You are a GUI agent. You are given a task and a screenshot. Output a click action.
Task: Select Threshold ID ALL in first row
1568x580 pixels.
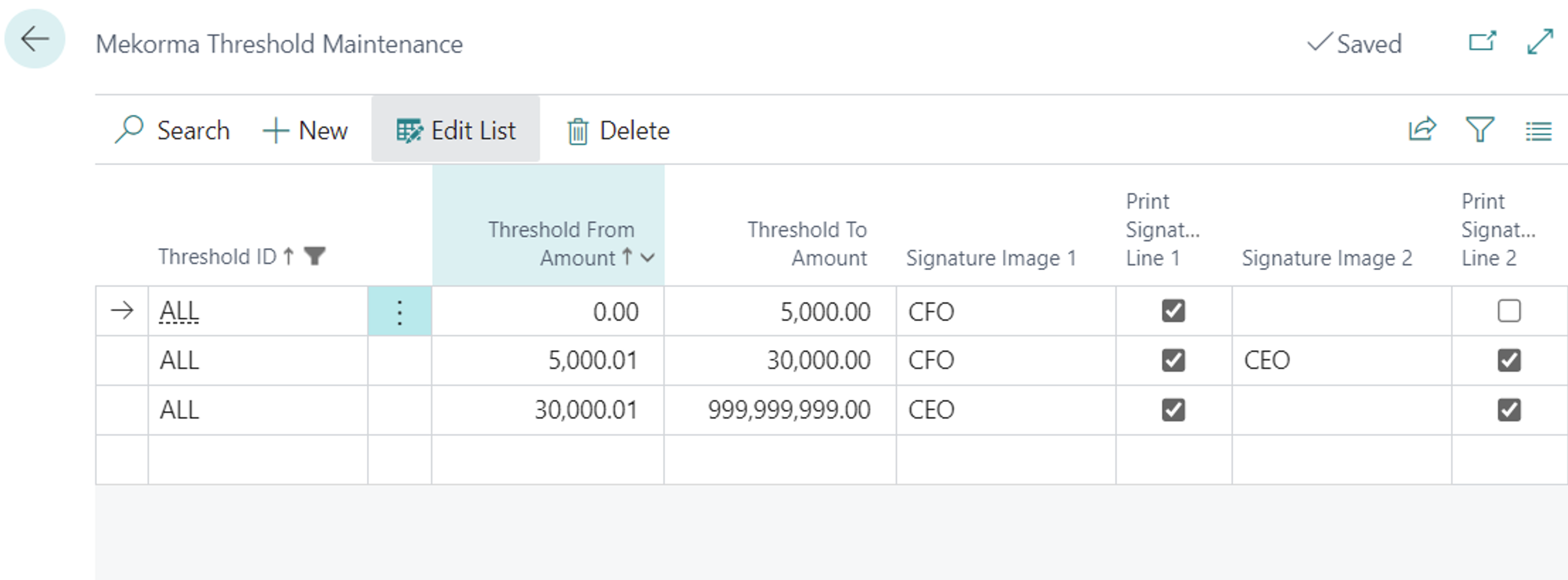(258, 312)
